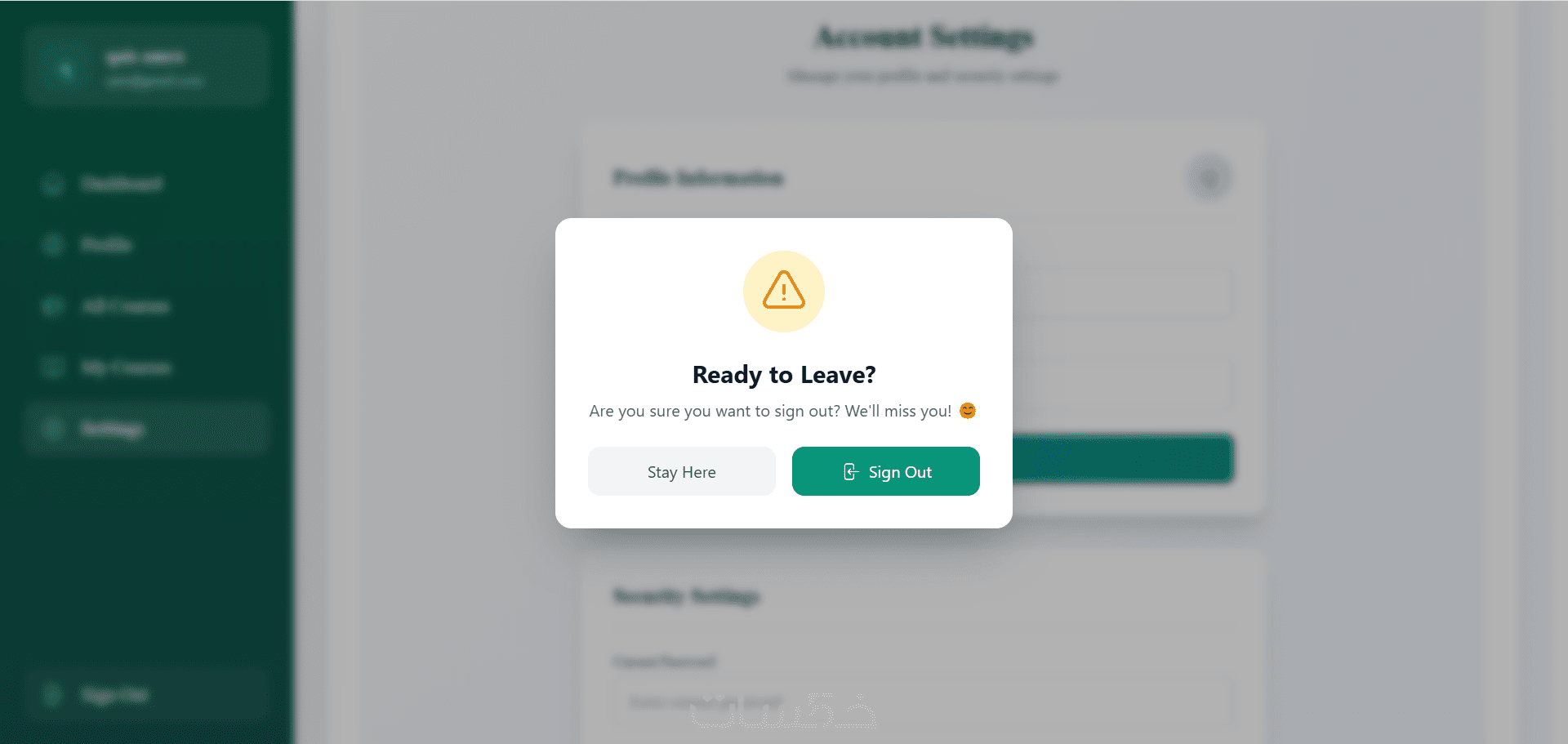Confirm with the green Sign Out button
The height and width of the screenshot is (744, 1568).
coord(886,471)
